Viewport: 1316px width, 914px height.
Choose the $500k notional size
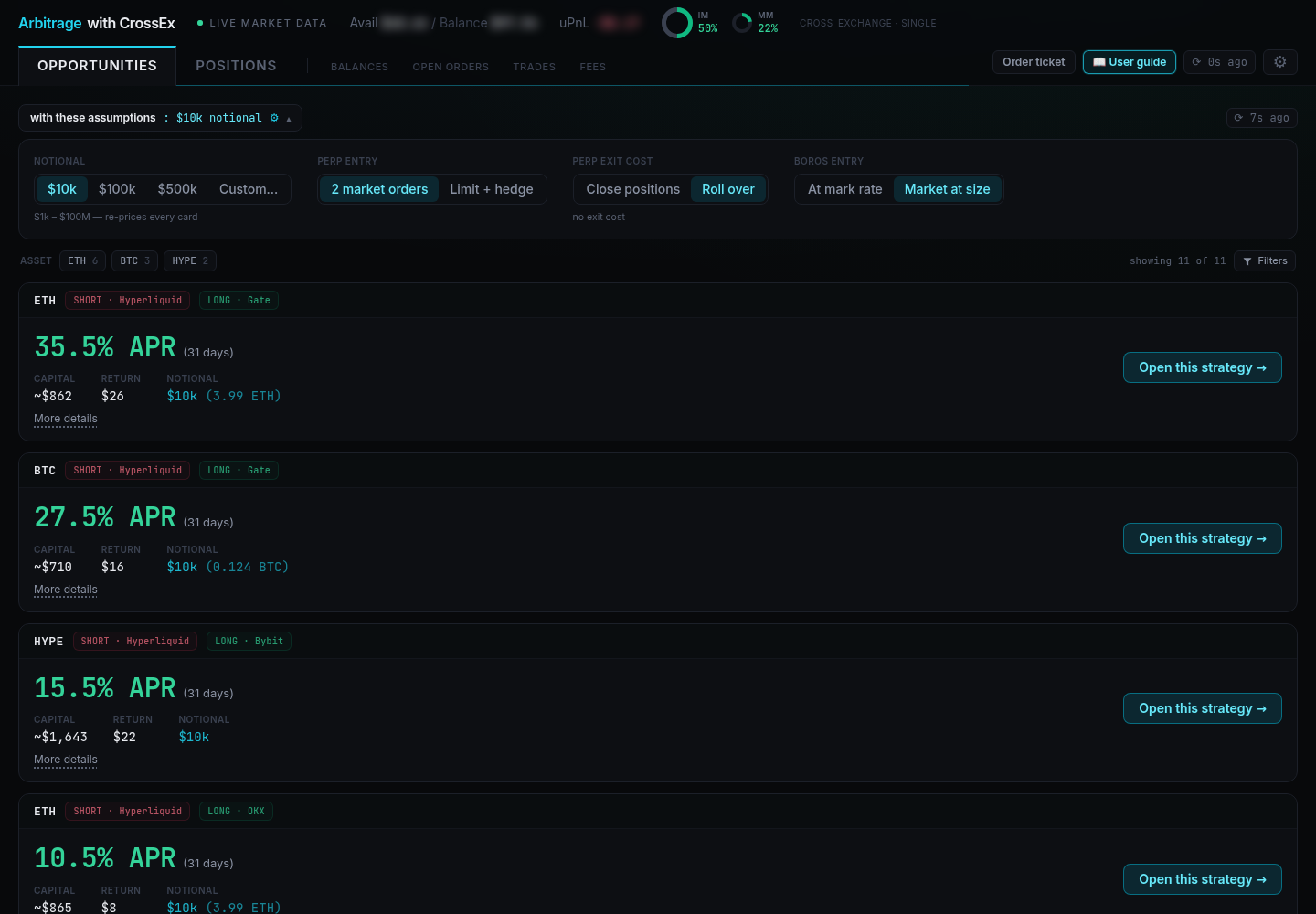[x=177, y=189]
